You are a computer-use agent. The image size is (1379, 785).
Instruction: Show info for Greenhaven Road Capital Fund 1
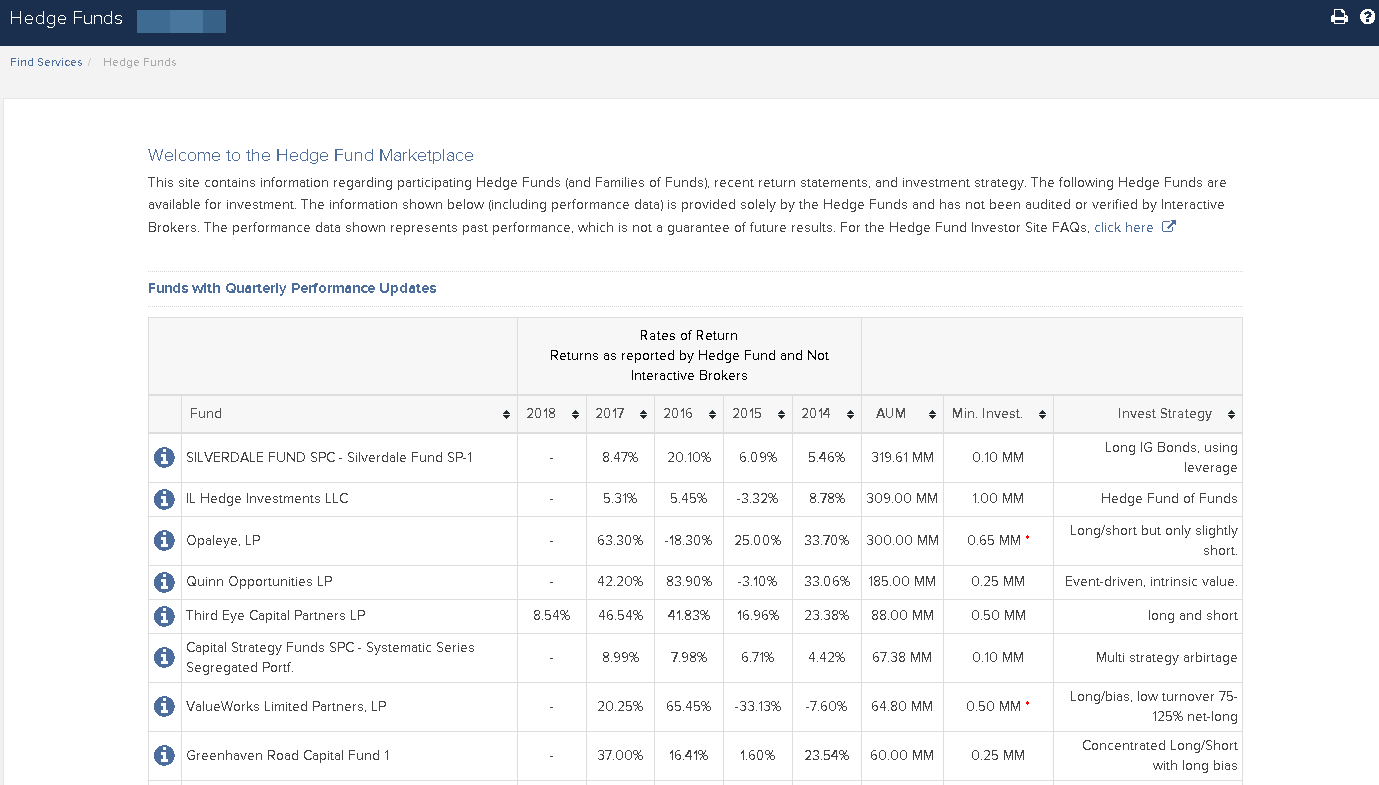[x=164, y=755]
